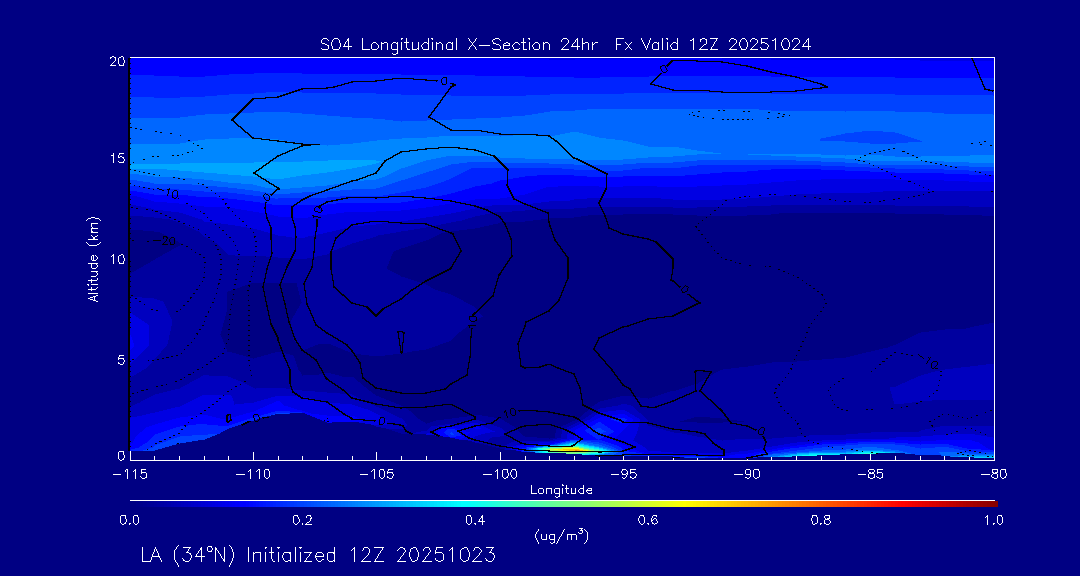Click the rainbow color scale bar
Image resolution: width=1080 pixels, height=576 pixels.
click(x=563, y=503)
